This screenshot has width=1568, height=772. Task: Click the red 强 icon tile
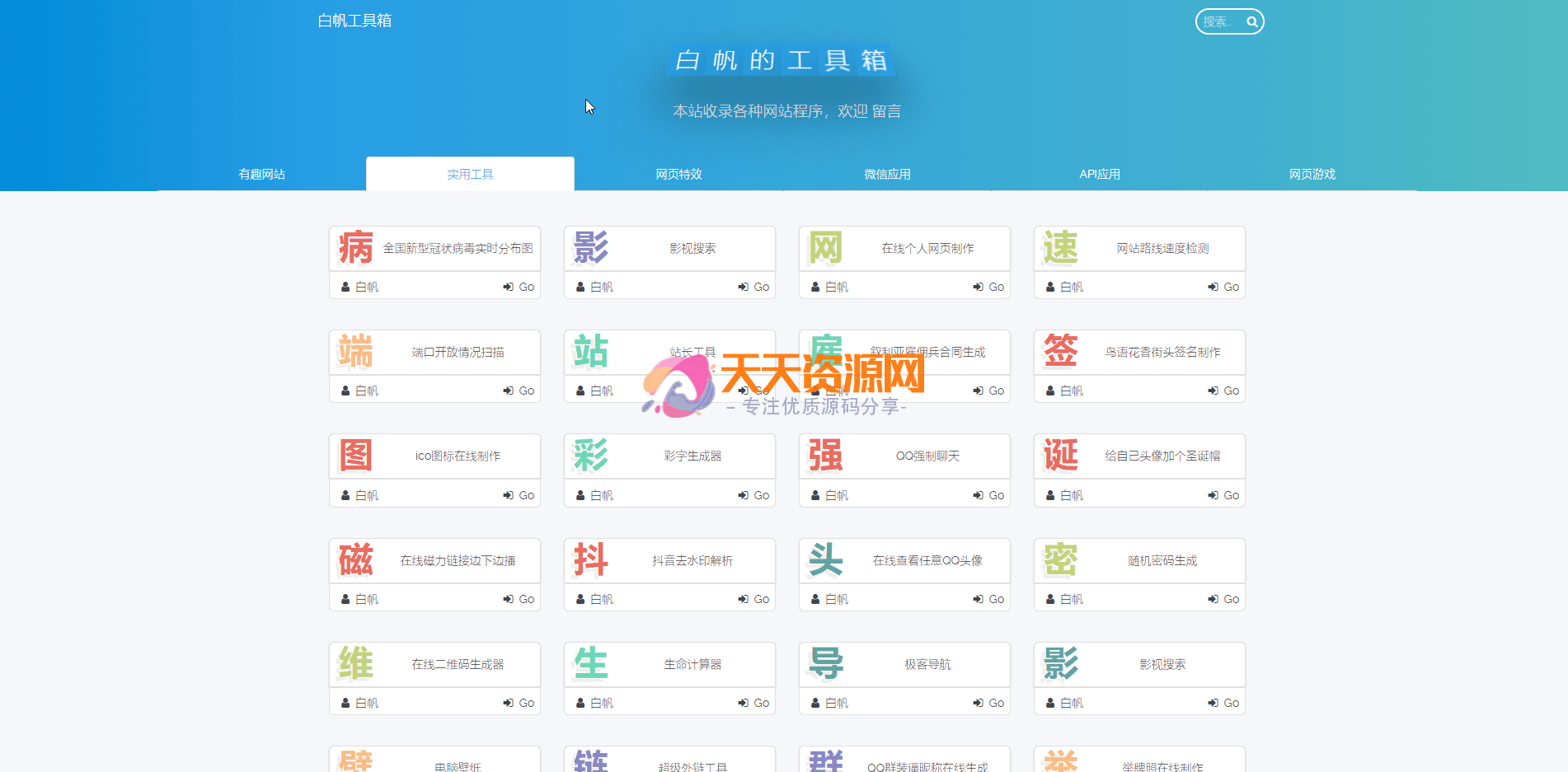tap(825, 456)
